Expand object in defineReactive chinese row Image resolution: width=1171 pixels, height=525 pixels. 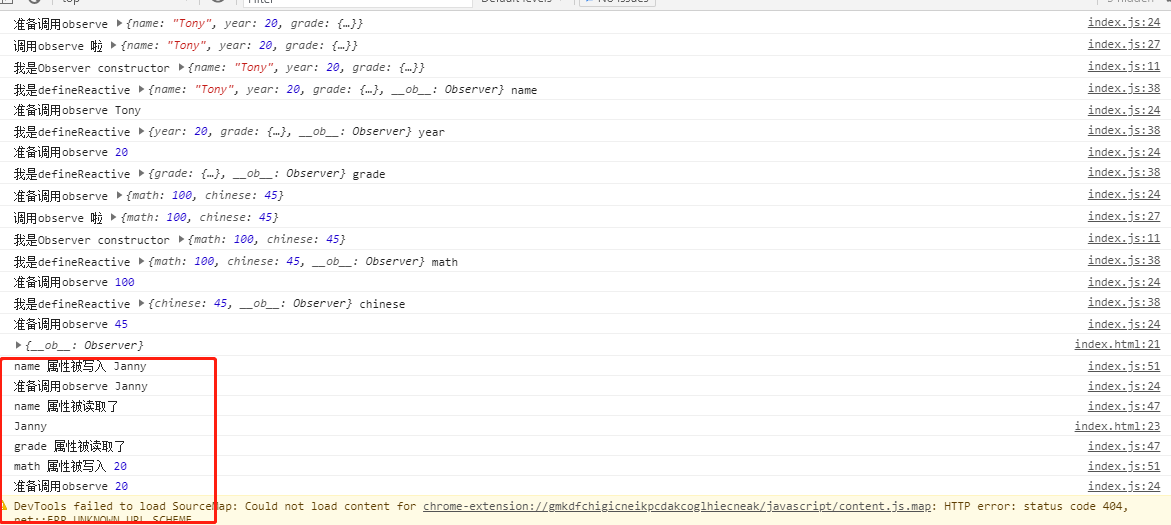[x=141, y=304]
